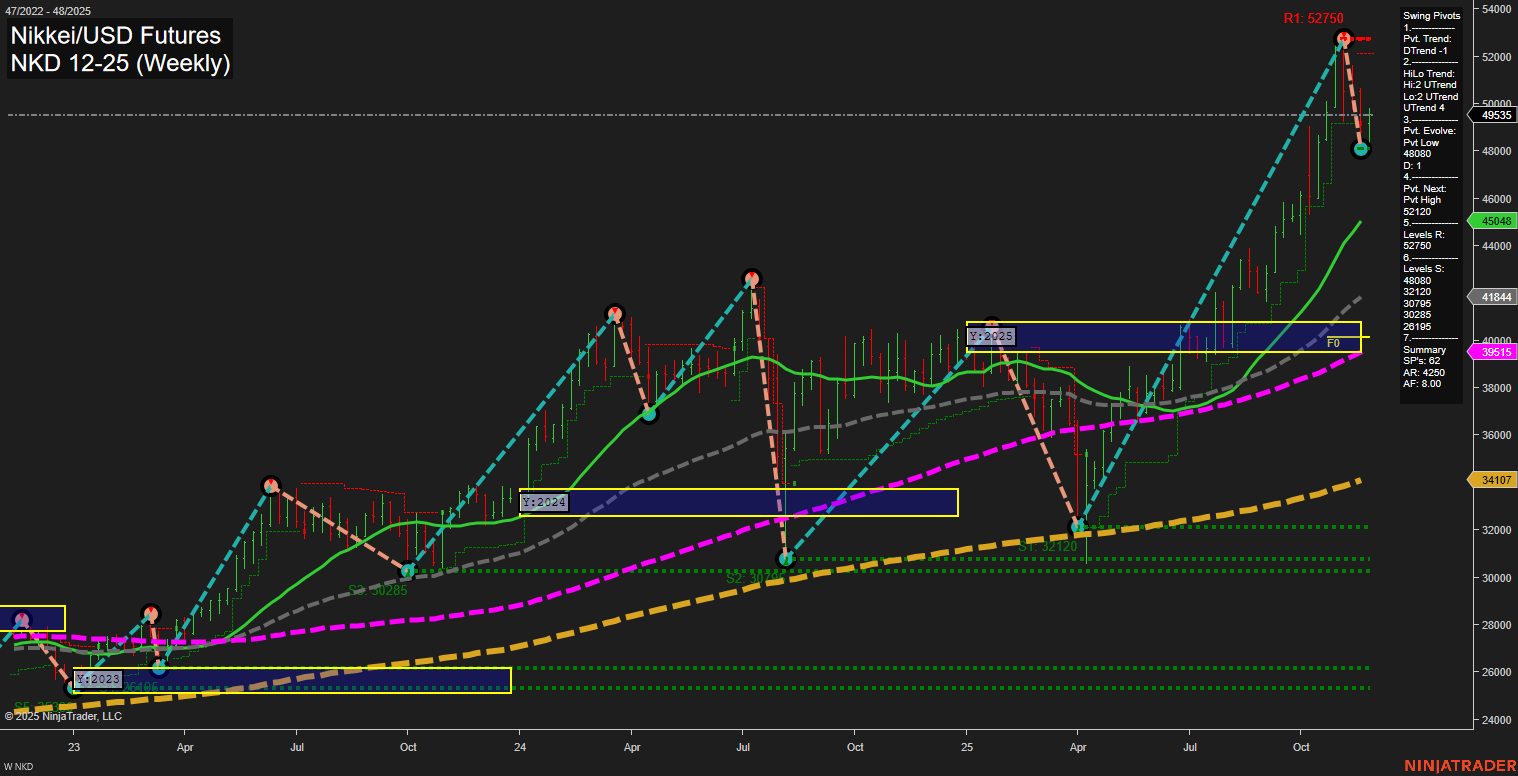The image size is (1518, 776).
Task: Click the March 2024 swing high pivot marker
Action: (x=614, y=314)
